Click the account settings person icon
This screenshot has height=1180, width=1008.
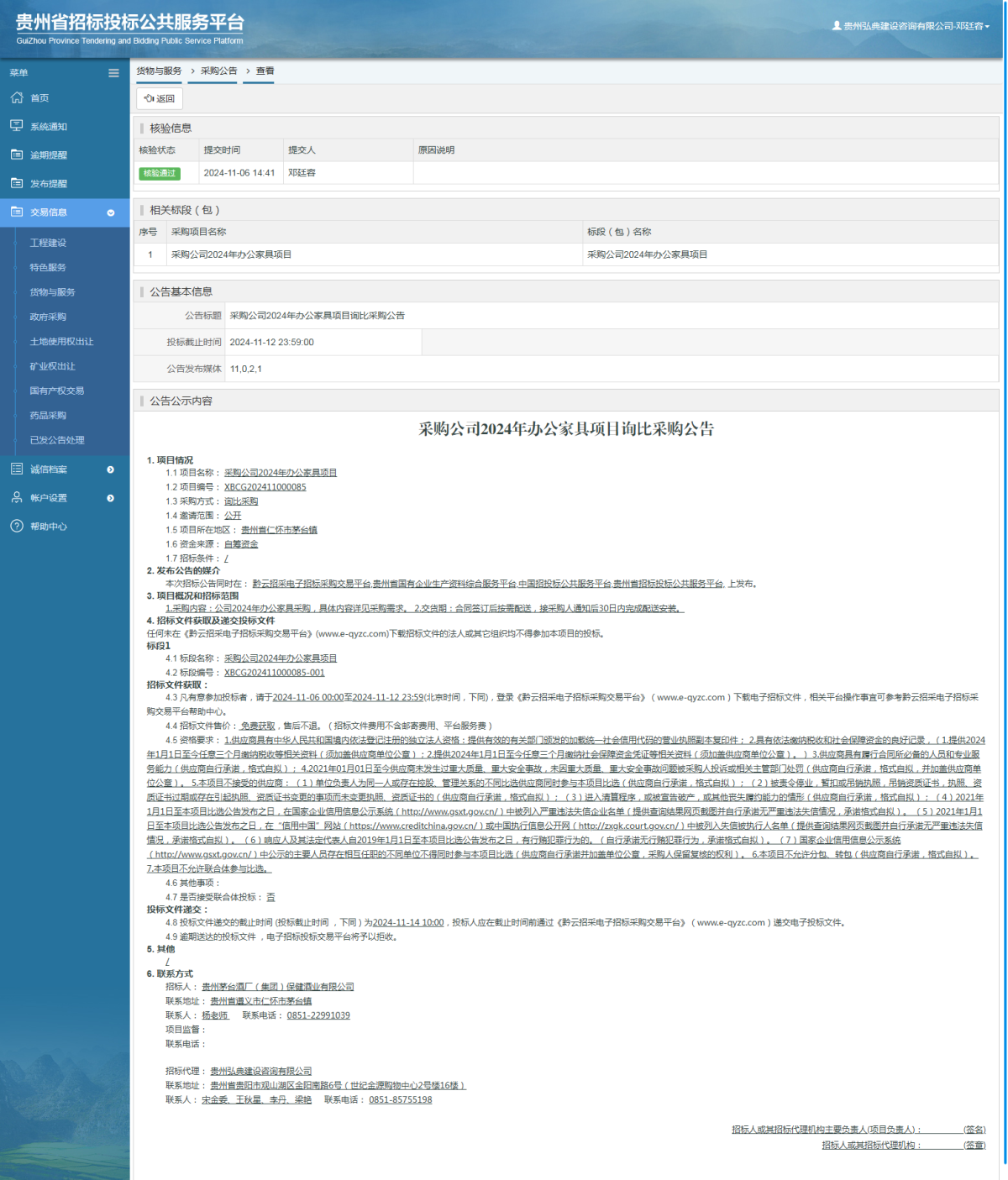[x=17, y=498]
